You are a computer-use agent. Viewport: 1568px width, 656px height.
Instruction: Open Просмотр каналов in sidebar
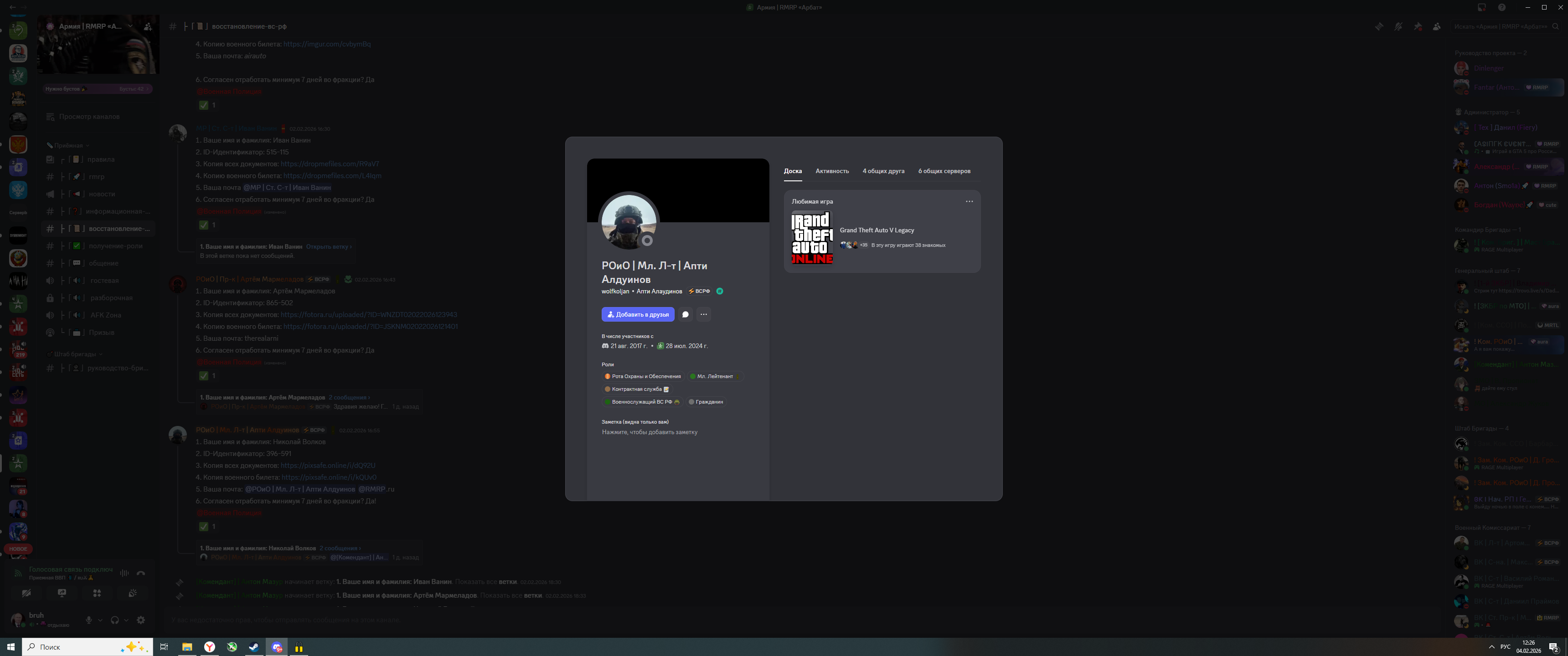click(x=89, y=117)
